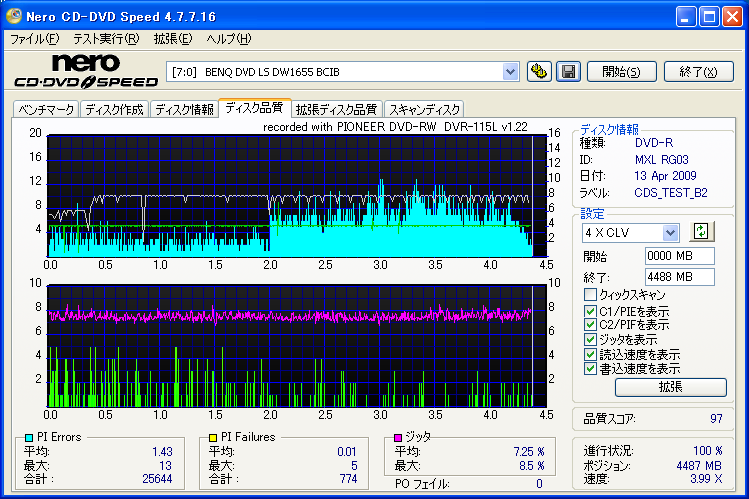The width and height of the screenshot is (749, 499).
Task: Open the ファイル(F) menu
Action: pyautogui.click(x=34, y=39)
